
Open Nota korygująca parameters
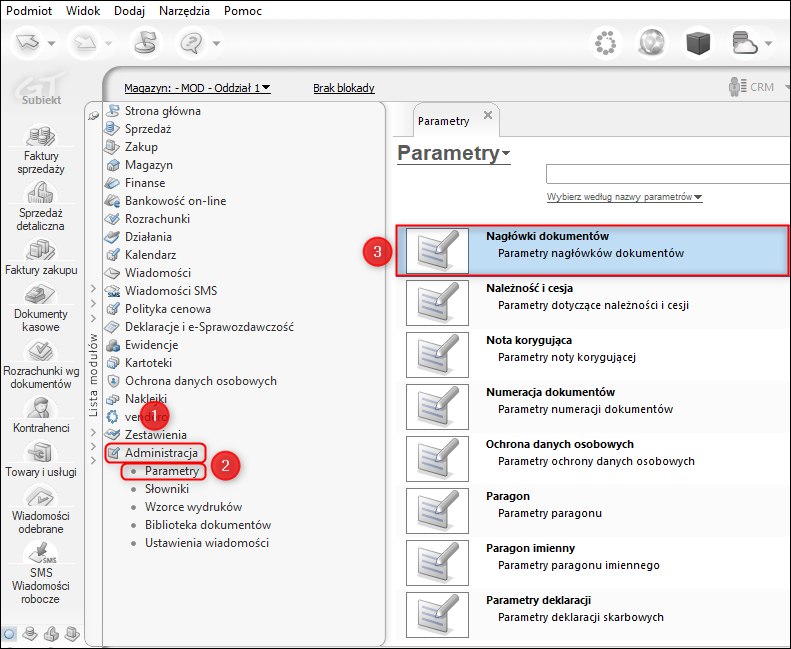tap(592, 355)
